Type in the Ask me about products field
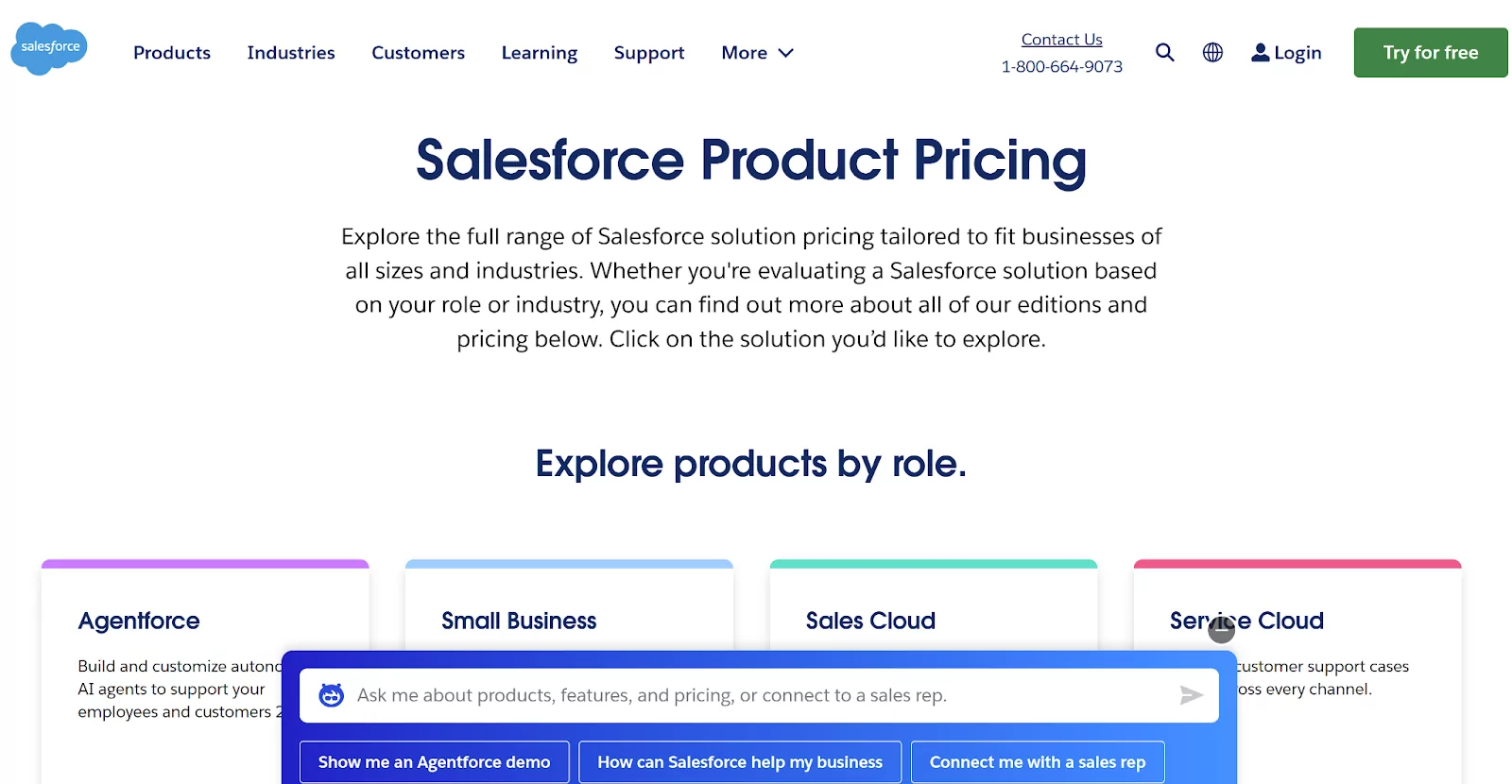Viewport: 1512px width, 784px height. click(x=756, y=695)
